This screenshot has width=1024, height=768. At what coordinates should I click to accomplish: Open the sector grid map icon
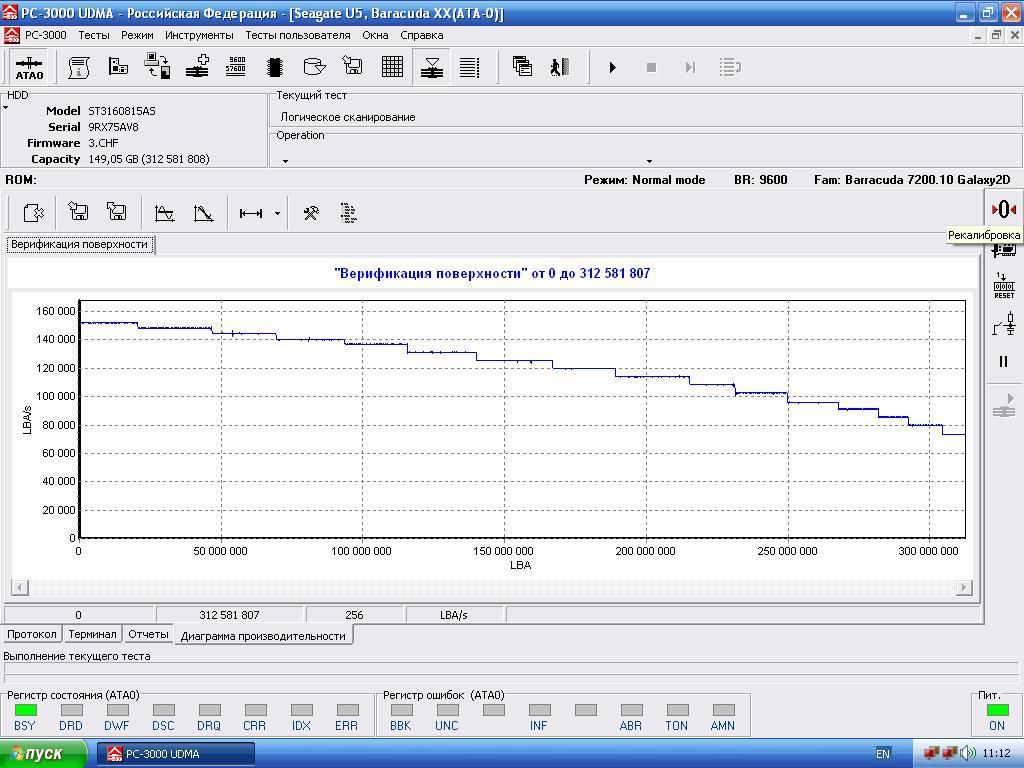click(x=392, y=67)
